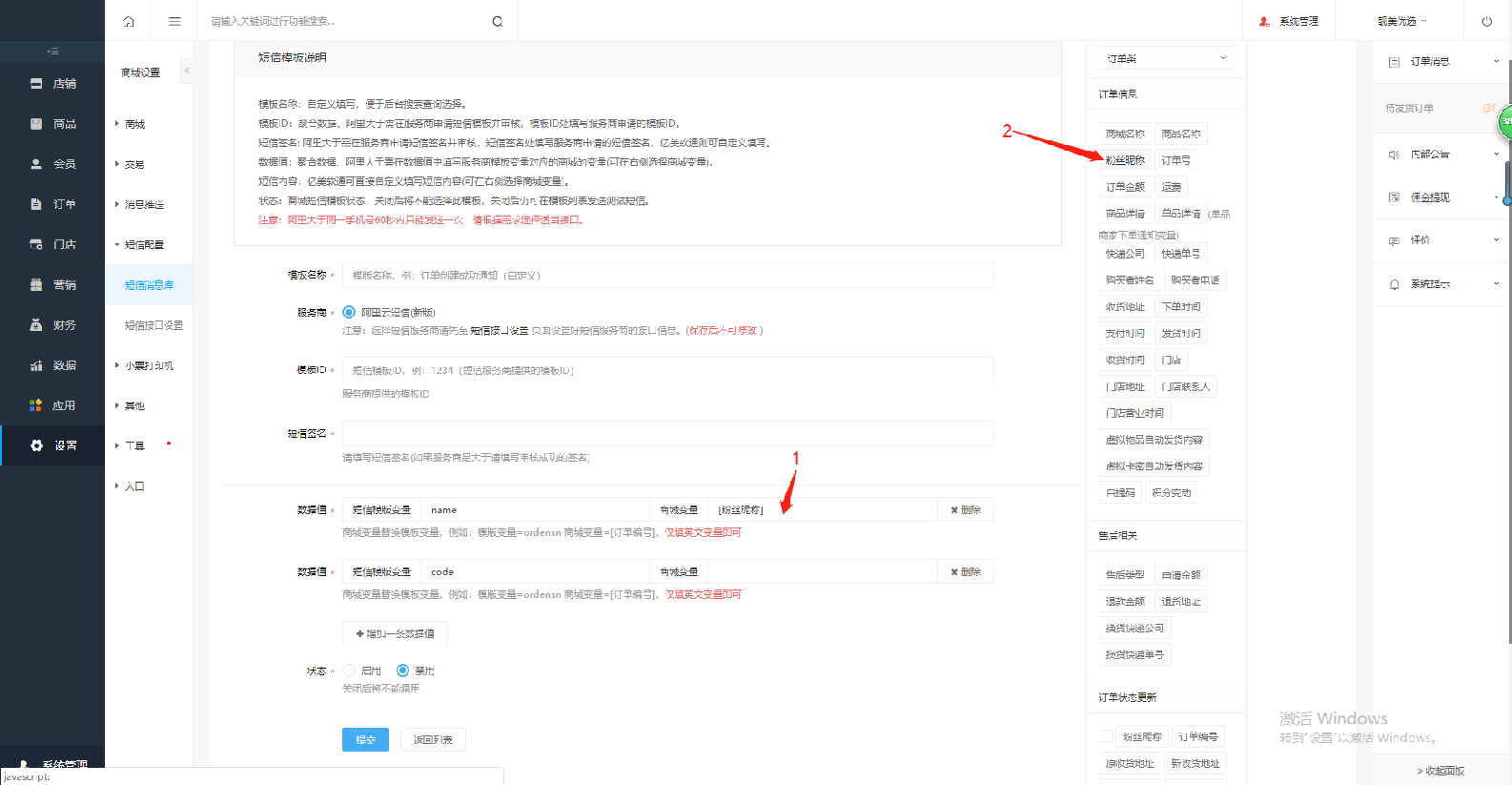
Task: Insert the 订单号 variable tag
Action: coord(1175,160)
